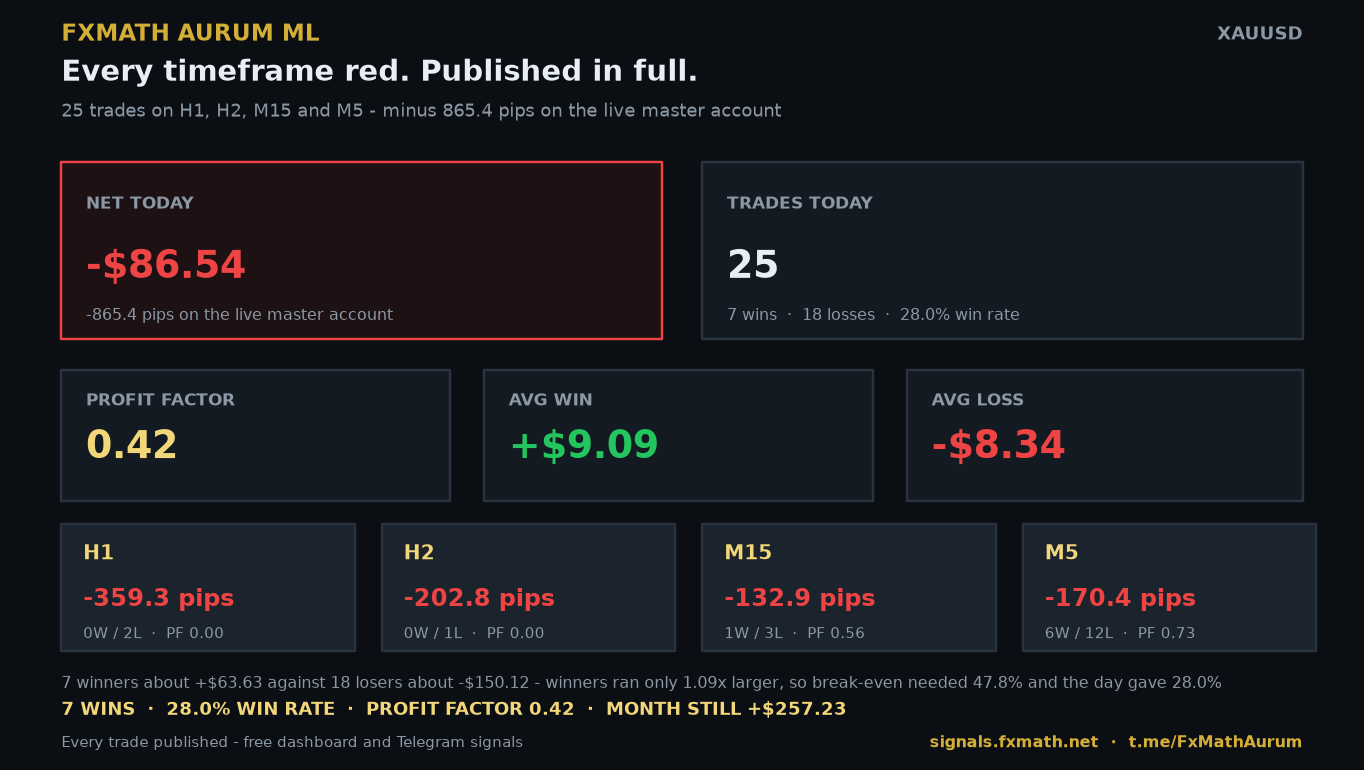Click the sentence starting "7 winners about +$63.63"

click(x=641, y=683)
